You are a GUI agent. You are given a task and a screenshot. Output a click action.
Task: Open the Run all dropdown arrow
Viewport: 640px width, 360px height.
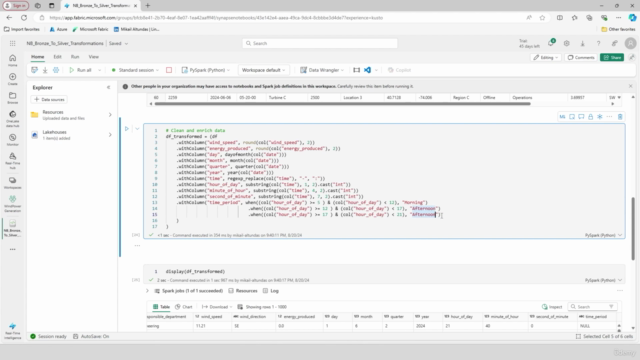tap(99, 70)
